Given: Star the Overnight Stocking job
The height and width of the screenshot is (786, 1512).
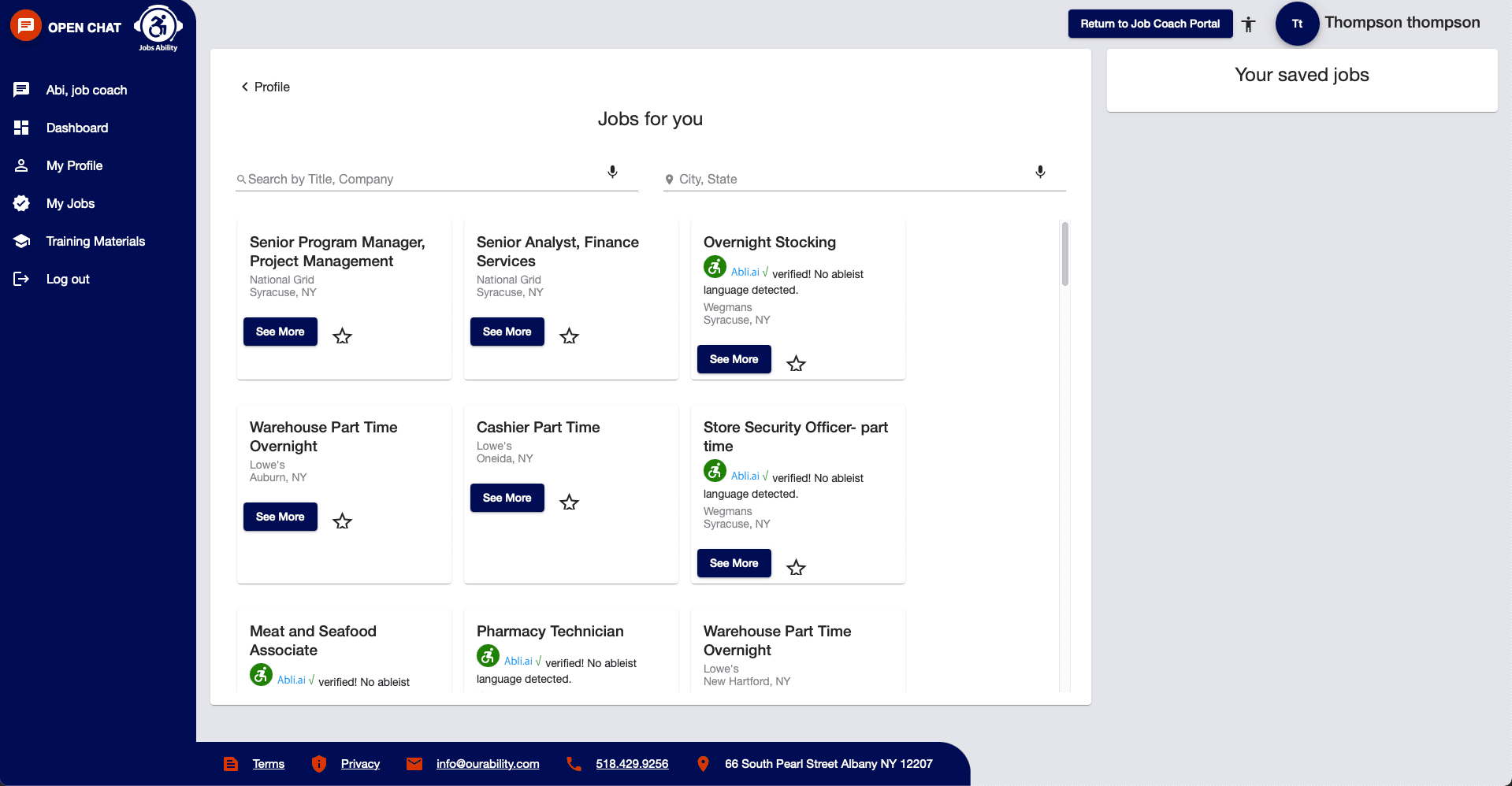Looking at the screenshot, I should click(796, 364).
